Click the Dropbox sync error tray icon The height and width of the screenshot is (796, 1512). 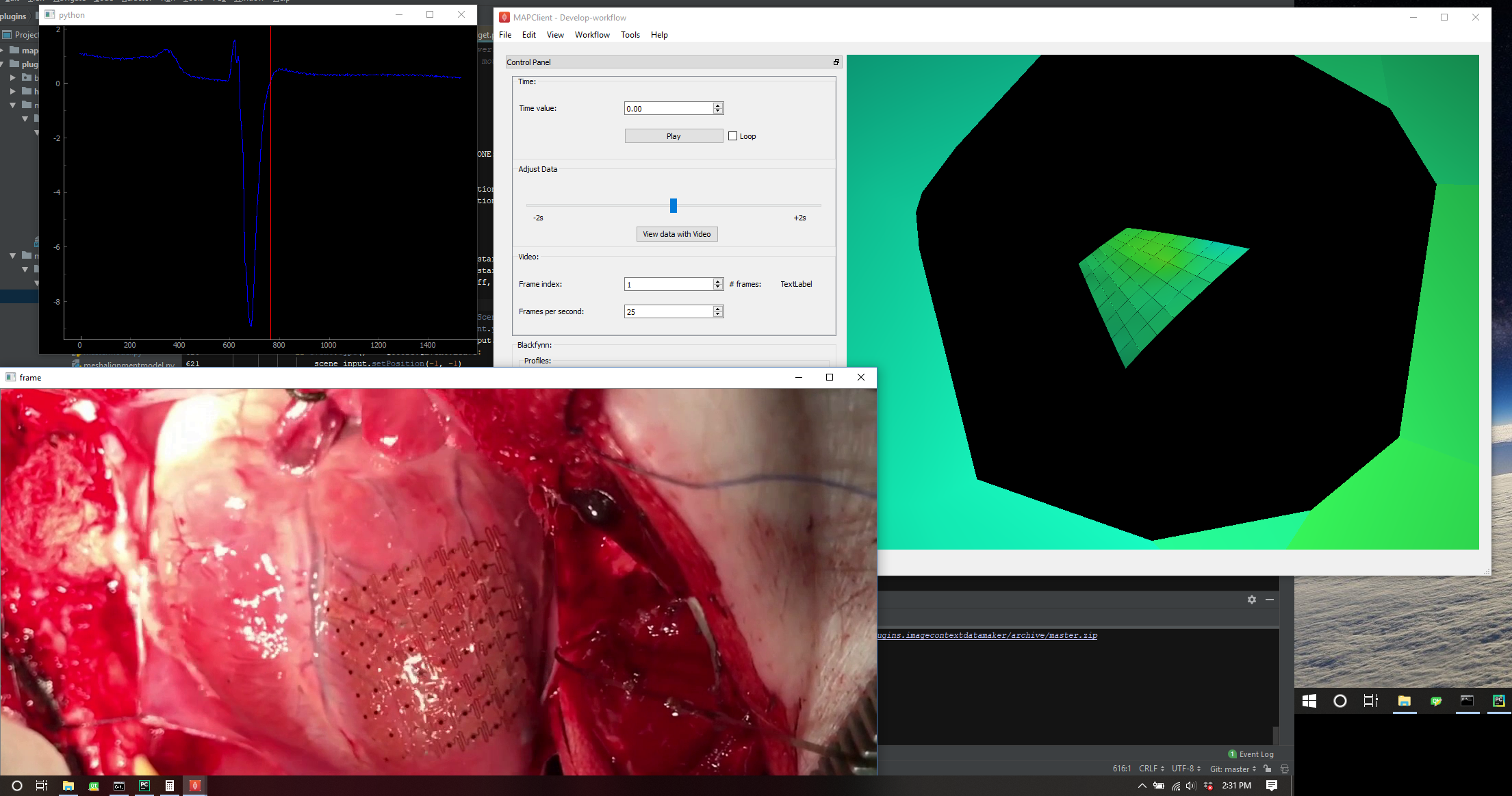click(1209, 786)
